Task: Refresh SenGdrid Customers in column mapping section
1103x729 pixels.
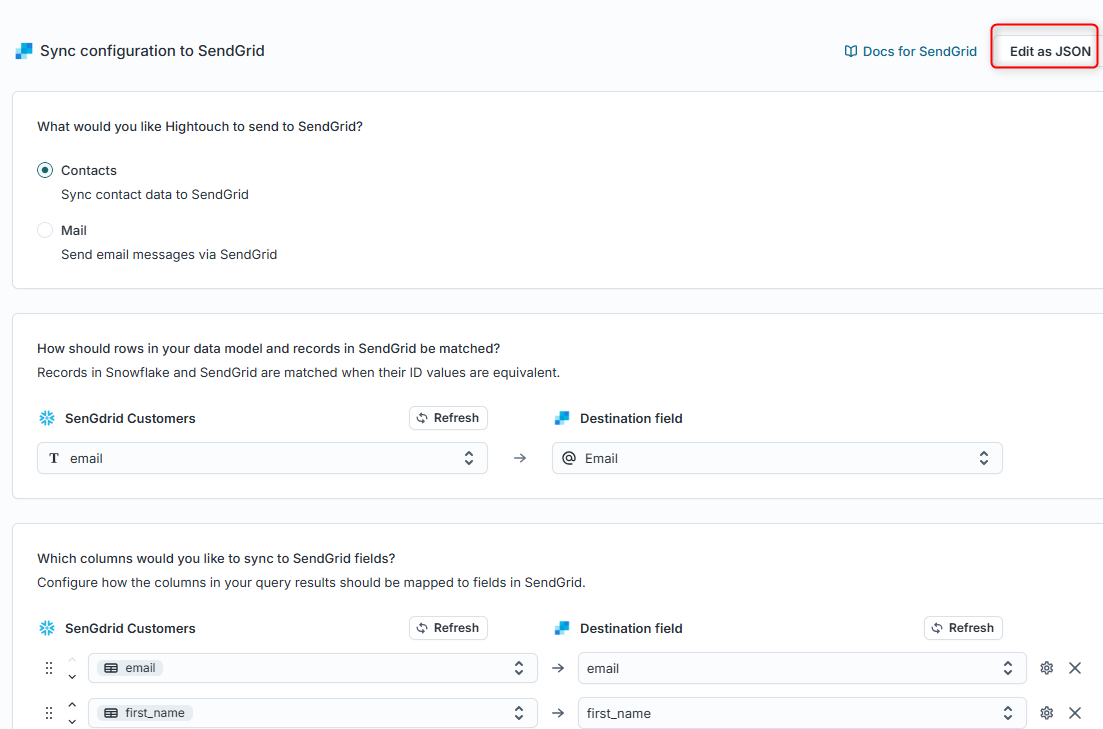Action: pyautogui.click(x=448, y=628)
